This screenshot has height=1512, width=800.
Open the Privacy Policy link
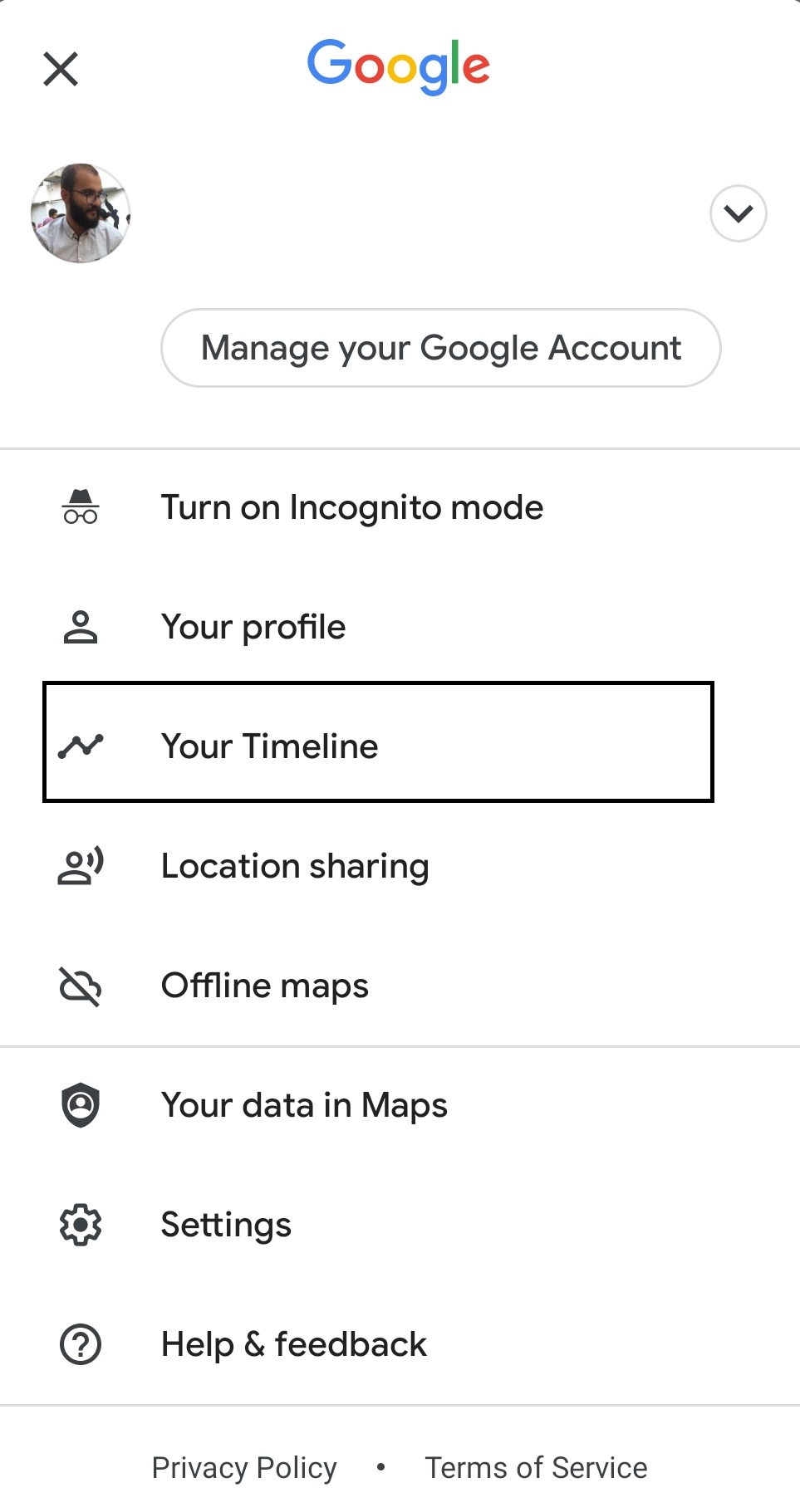(244, 1467)
